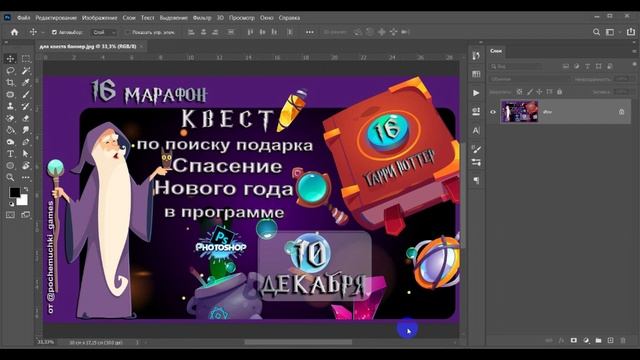Click the Home icon in options bar

tap(15, 32)
